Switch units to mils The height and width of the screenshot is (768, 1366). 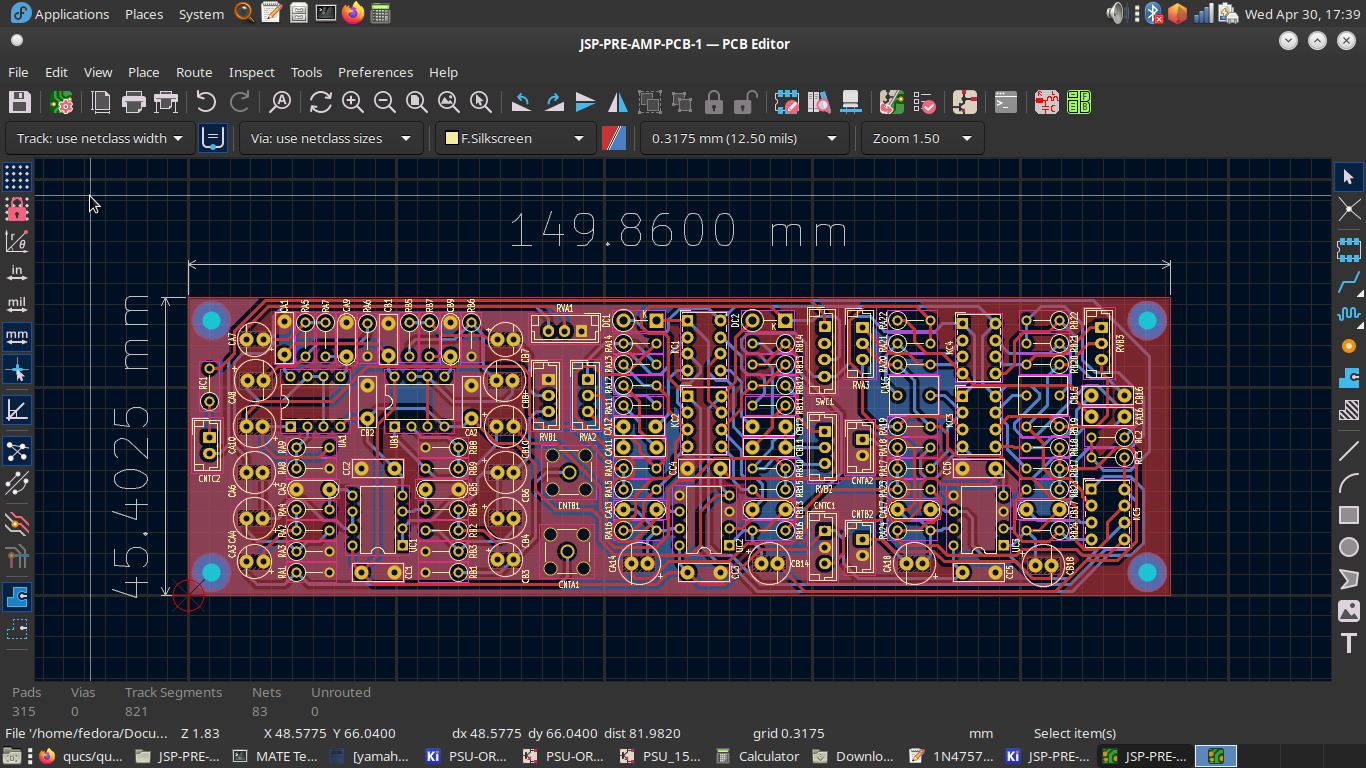pos(17,304)
